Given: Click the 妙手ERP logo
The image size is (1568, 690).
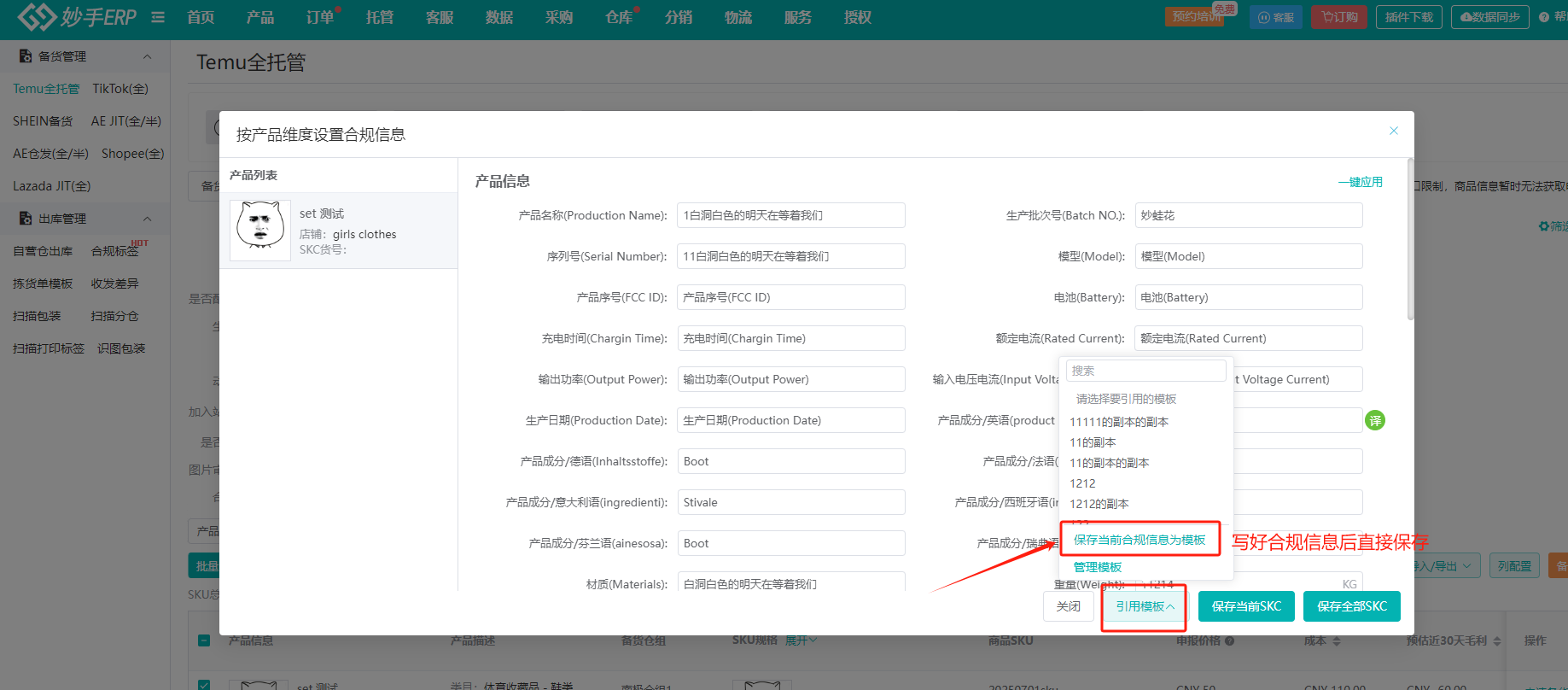Looking at the screenshot, I should click(x=77, y=17).
